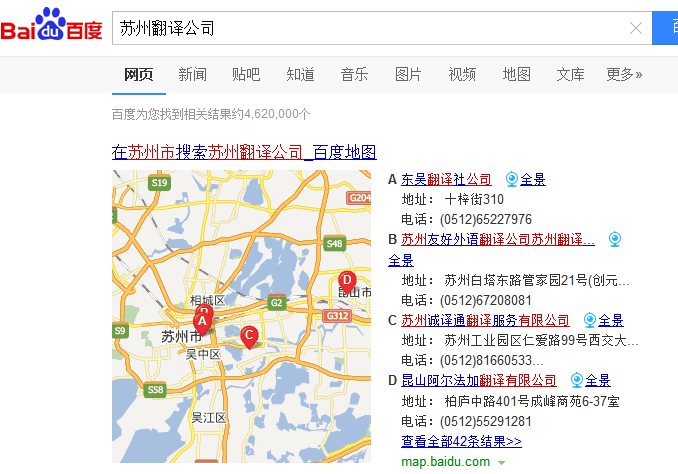Open the 全景 link for 苏州诚译通翻译服务有限公司
This screenshot has height=474, width=678.
611,320
